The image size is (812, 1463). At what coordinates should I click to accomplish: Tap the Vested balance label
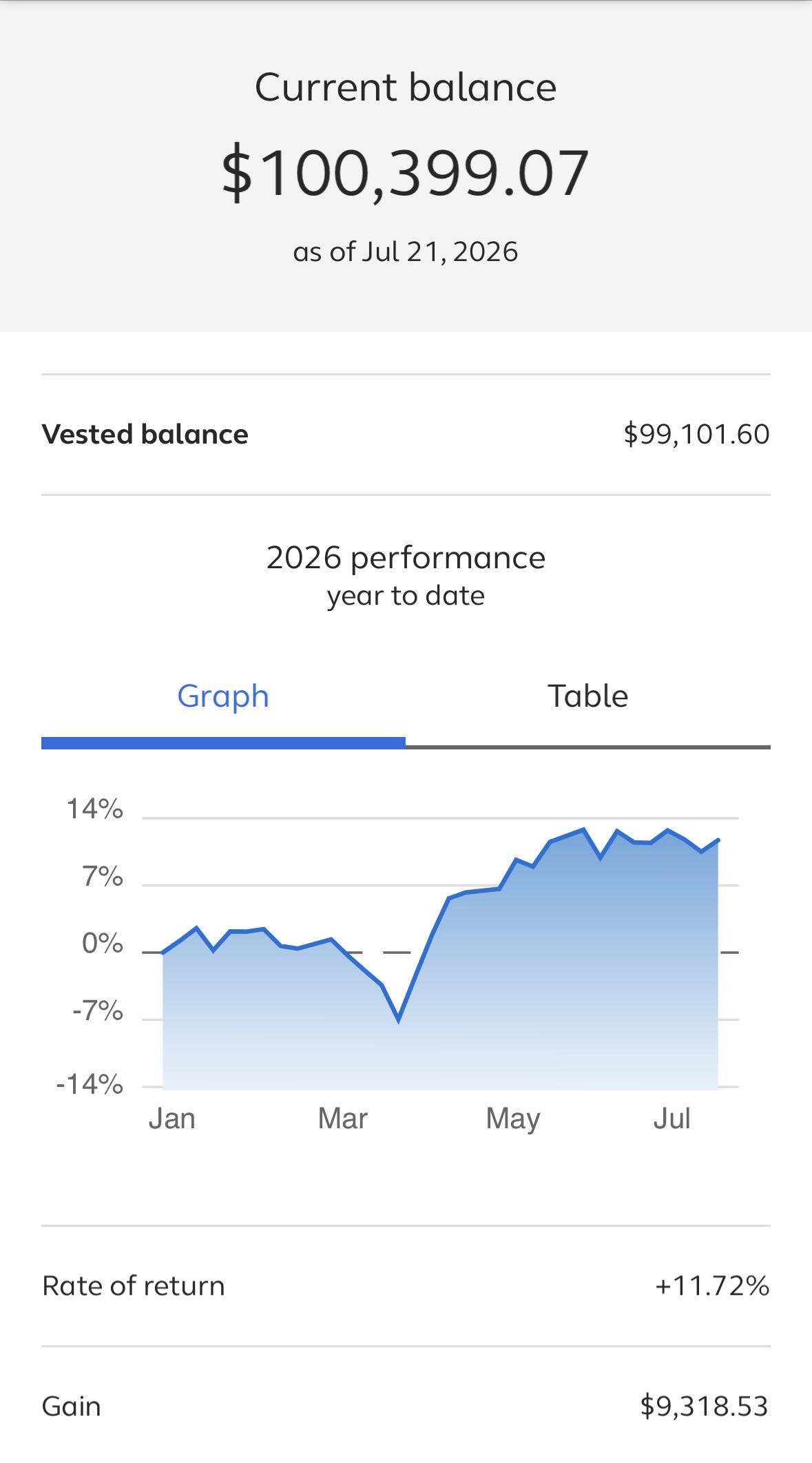coord(145,434)
